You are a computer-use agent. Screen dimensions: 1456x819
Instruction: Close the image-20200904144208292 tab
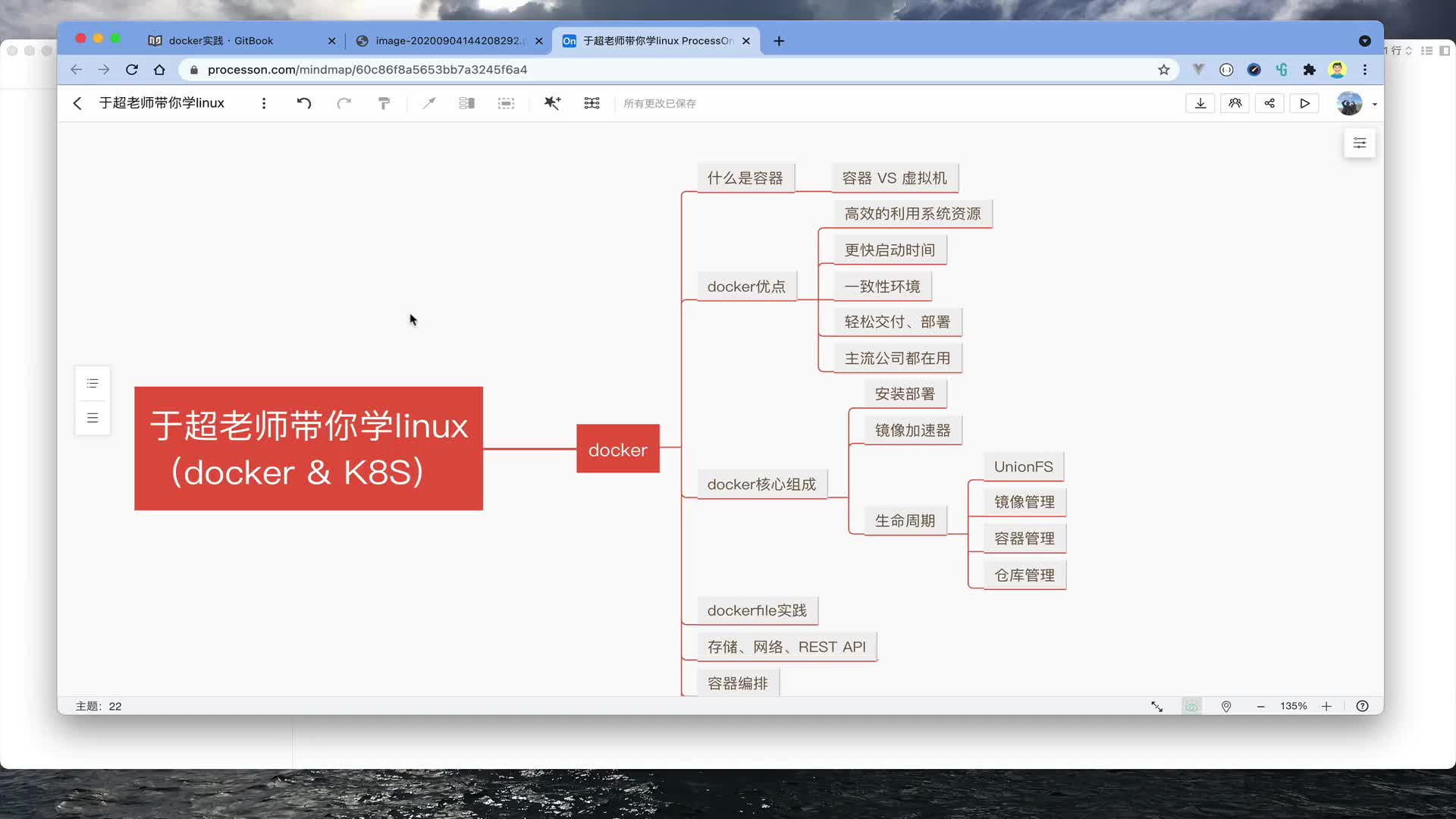(x=538, y=41)
